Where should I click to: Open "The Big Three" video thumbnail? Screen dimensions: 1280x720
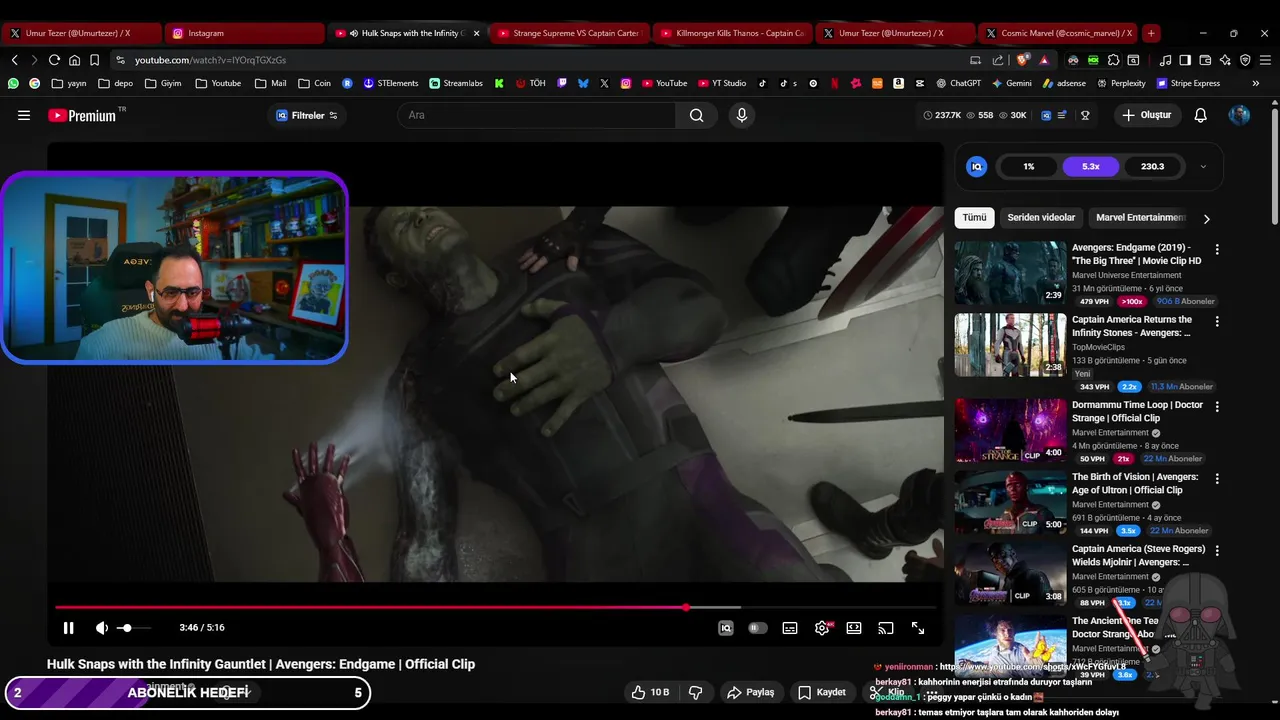click(x=1010, y=273)
